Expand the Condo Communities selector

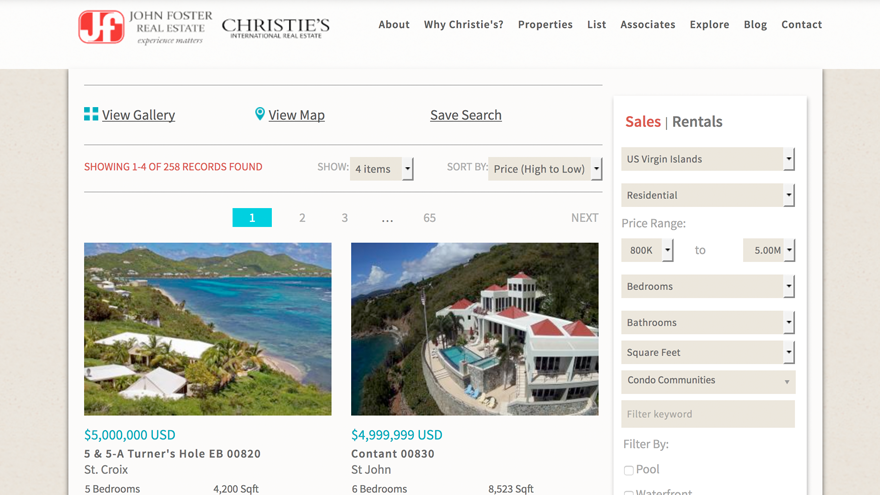(x=708, y=382)
